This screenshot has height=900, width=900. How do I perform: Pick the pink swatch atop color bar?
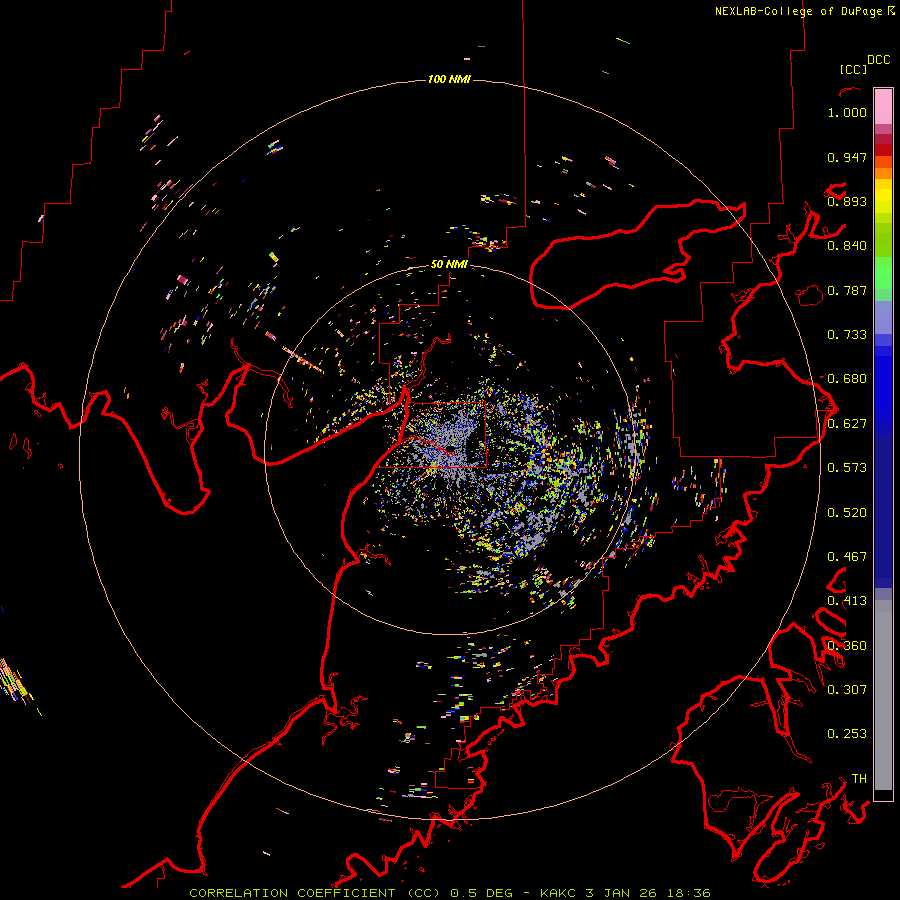pos(883,106)
